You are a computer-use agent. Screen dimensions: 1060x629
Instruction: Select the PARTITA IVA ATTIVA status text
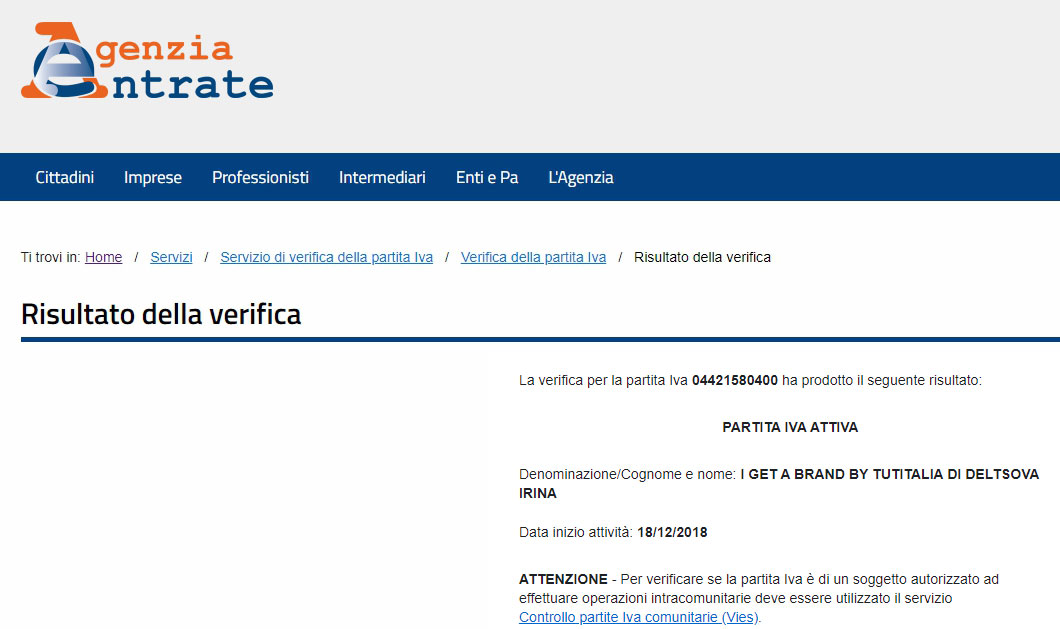point(791,427)
